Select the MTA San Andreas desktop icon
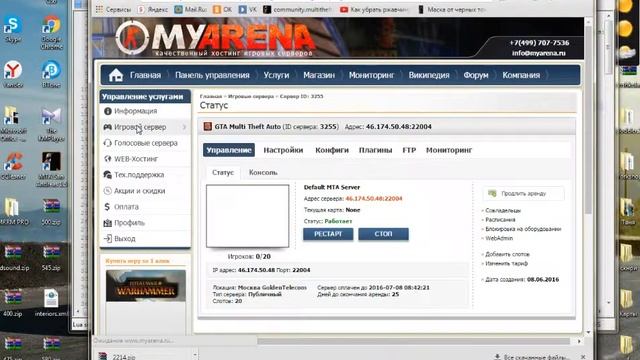The height and width of the screenshot is (360, 640). pyautogui.click(x=51, y=170)
